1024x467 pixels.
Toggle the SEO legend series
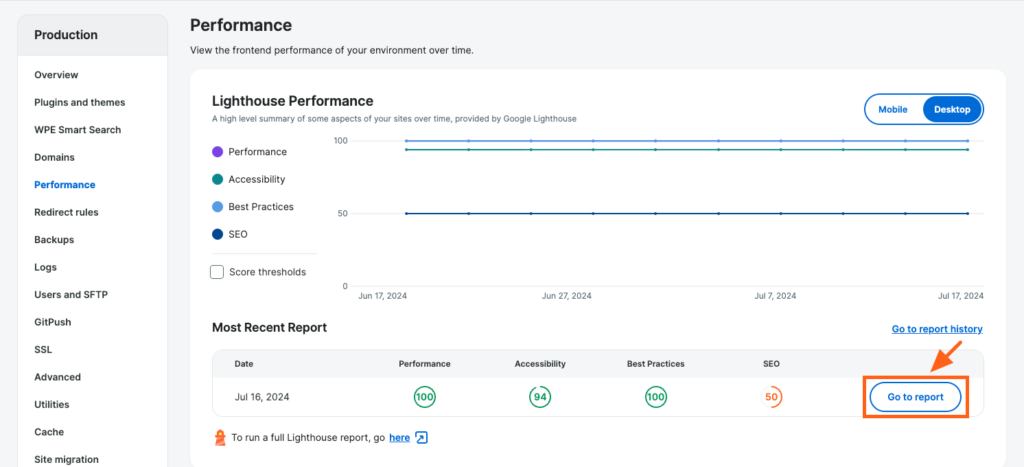(x=238, y=234)
